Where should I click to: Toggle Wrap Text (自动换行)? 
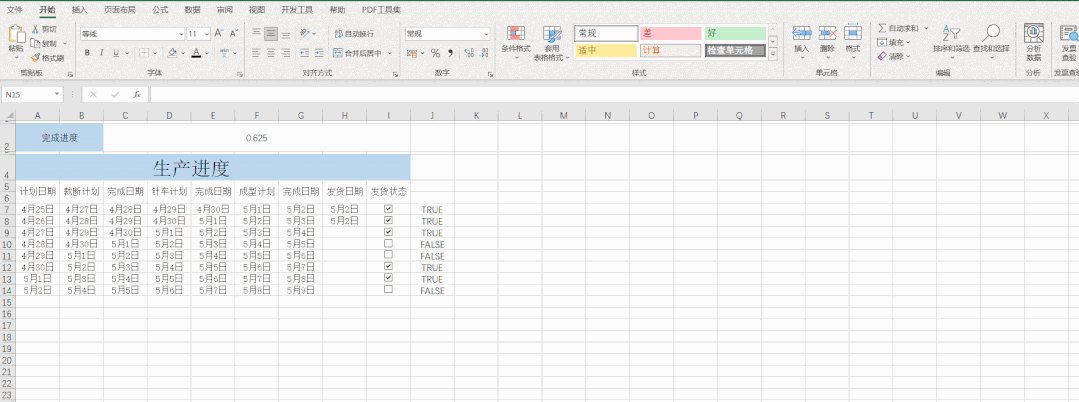(x=354, y=34)
